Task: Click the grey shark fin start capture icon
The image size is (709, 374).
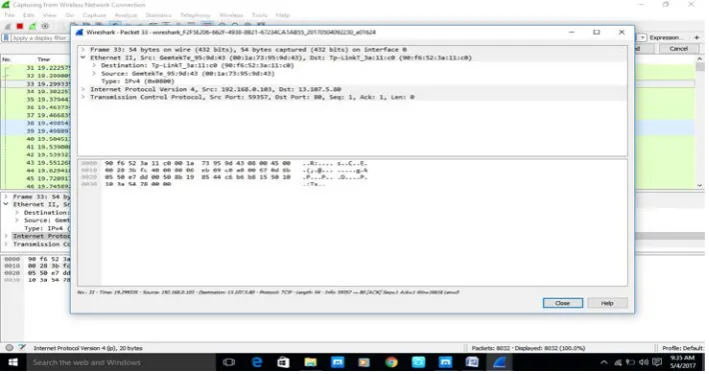Action: pos(7,26)
